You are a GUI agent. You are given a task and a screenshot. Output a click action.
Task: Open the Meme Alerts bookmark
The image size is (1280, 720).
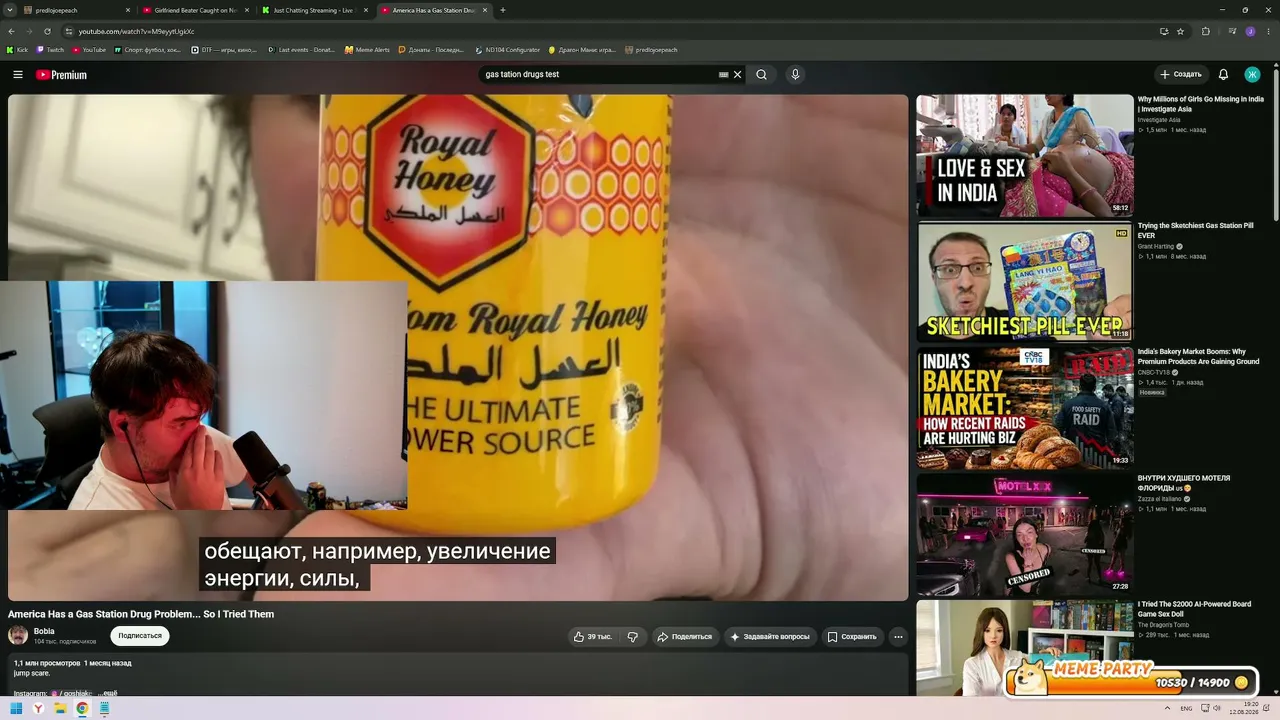coord(367,49)
